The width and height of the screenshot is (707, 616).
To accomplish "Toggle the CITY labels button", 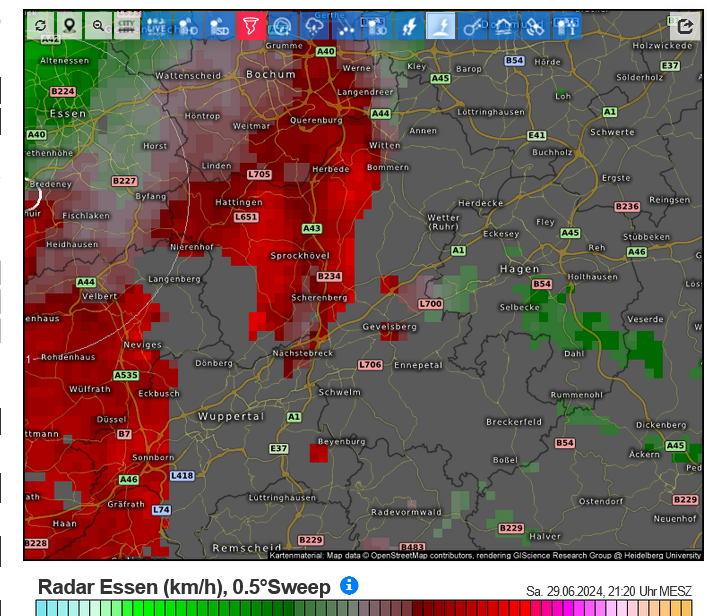I will click(x=128, y=25).
